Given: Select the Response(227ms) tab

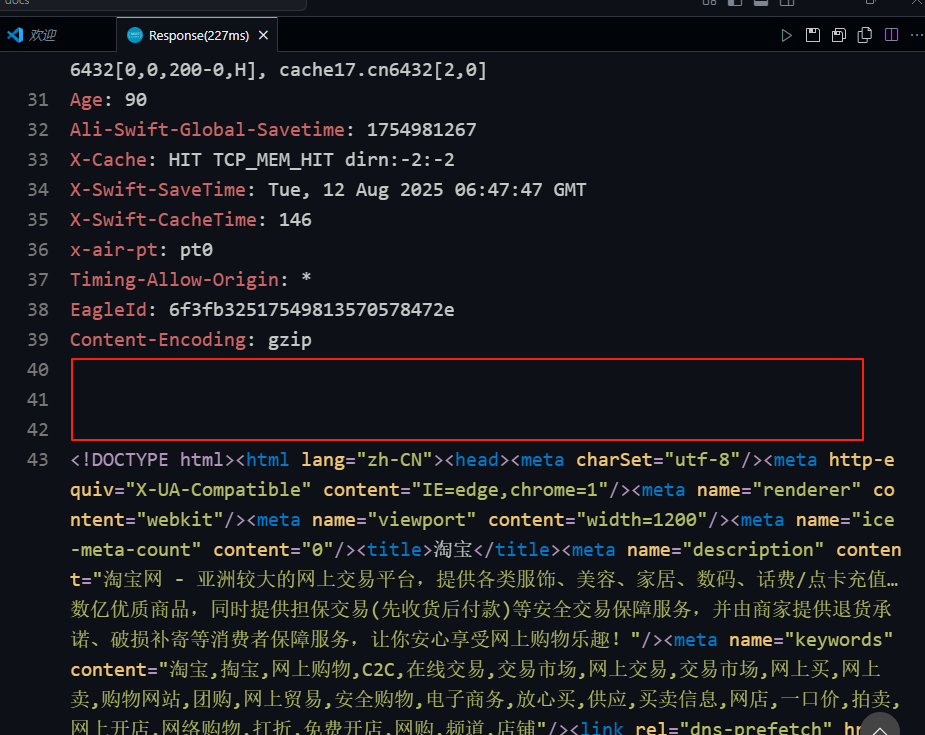Looking at the screenshot, I should 198,35.
